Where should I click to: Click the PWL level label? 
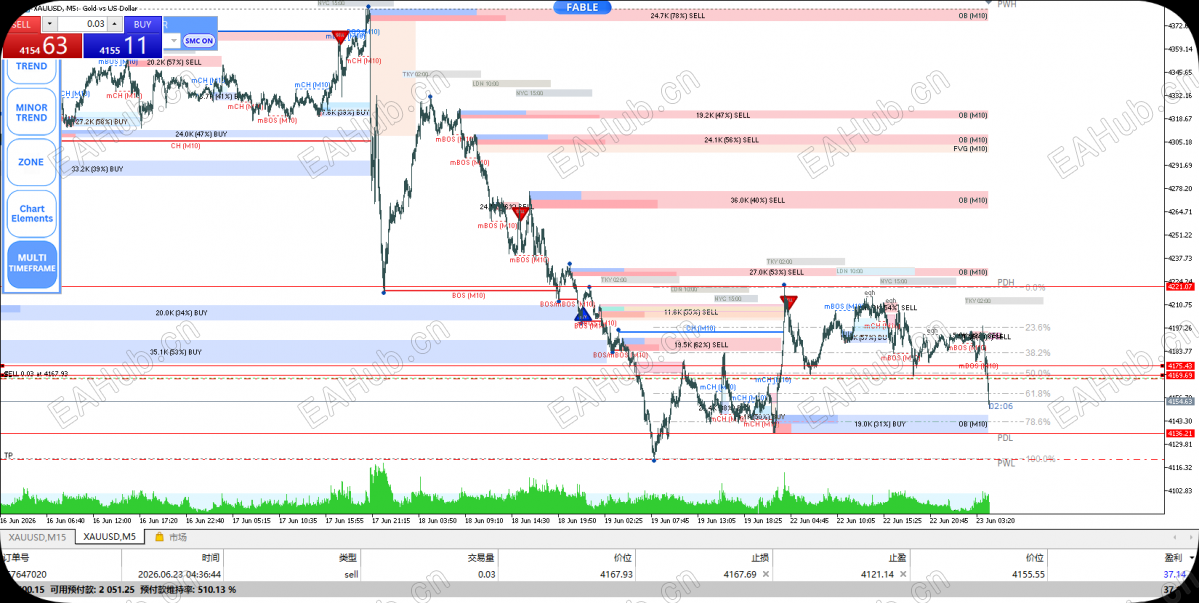click(1006, 463)
